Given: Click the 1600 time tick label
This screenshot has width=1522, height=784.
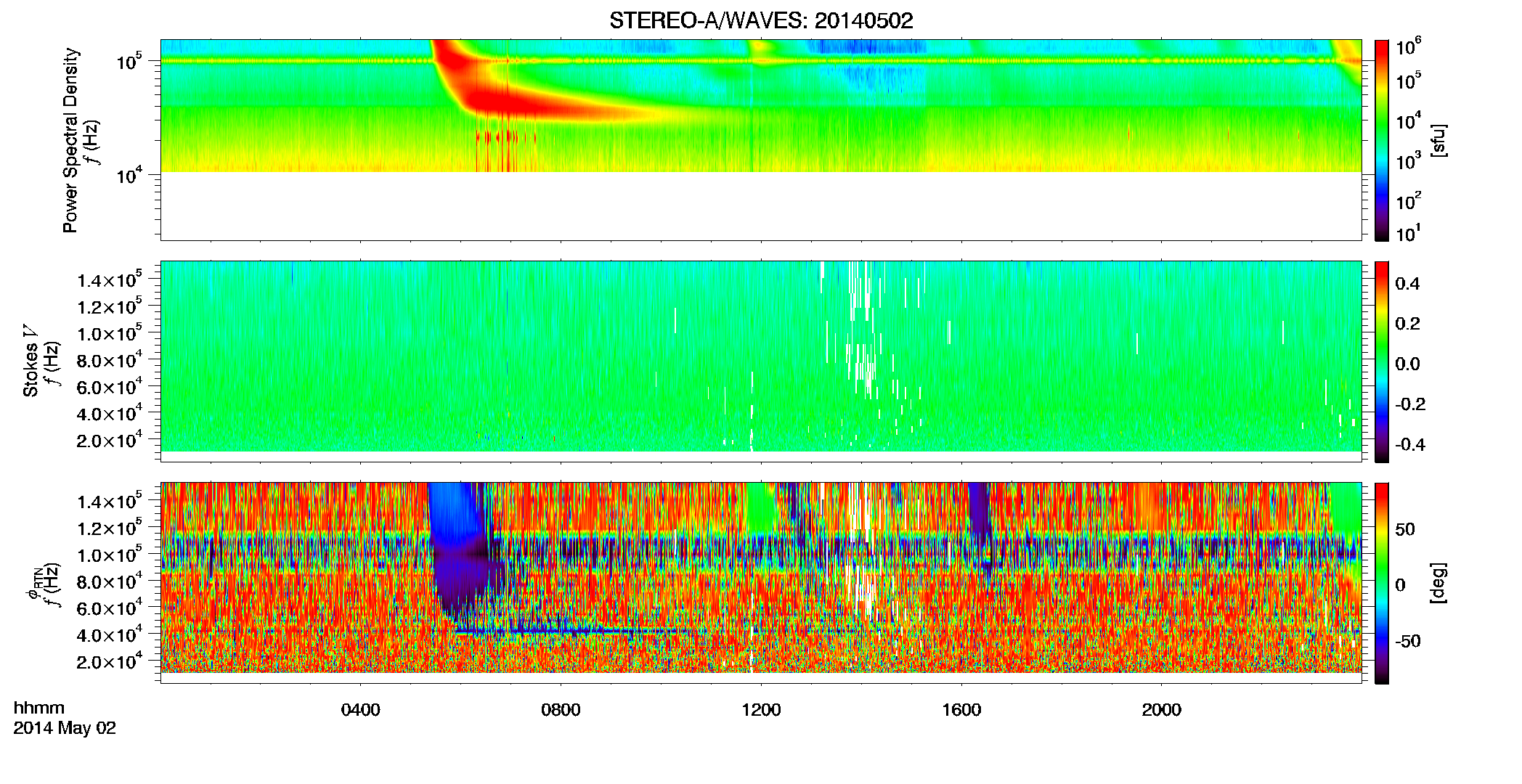Looking at the screenshot, I should [x=961, y=710].
